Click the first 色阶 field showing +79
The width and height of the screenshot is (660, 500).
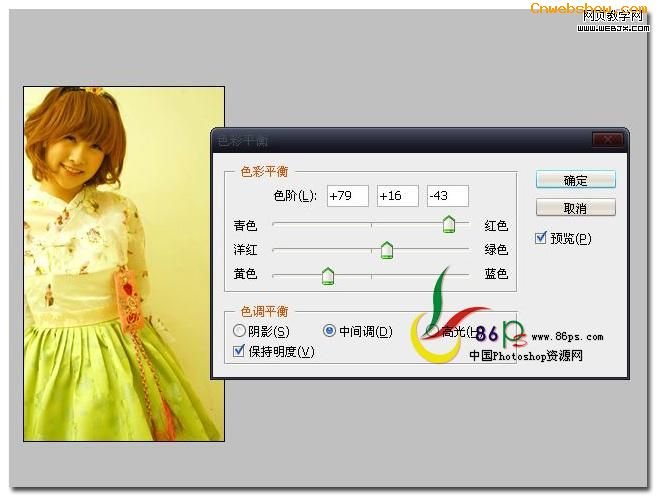(x=348, y=196)
